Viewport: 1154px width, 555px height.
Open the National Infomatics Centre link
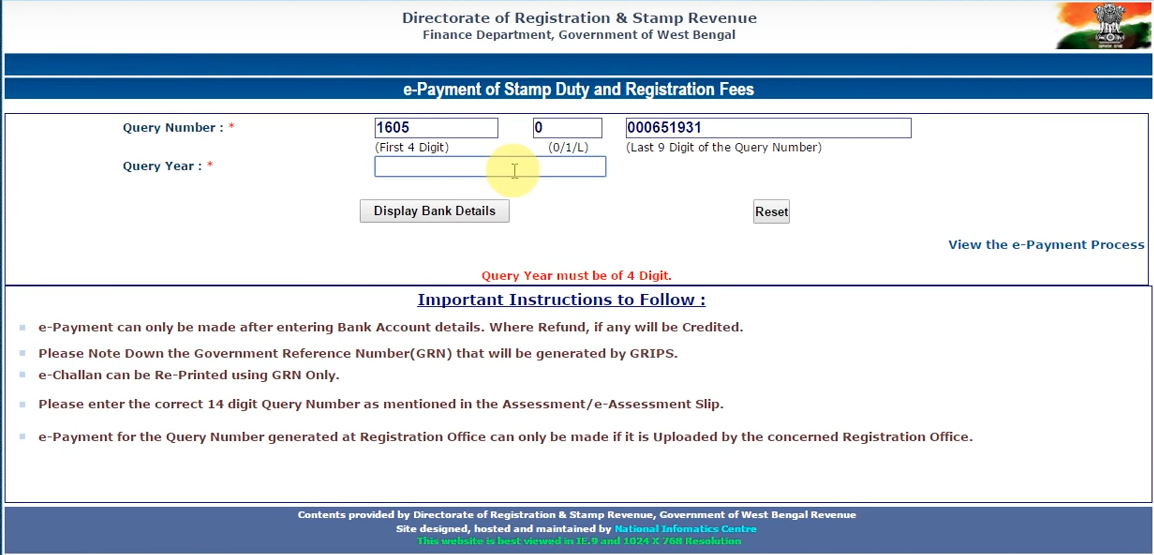685,529
